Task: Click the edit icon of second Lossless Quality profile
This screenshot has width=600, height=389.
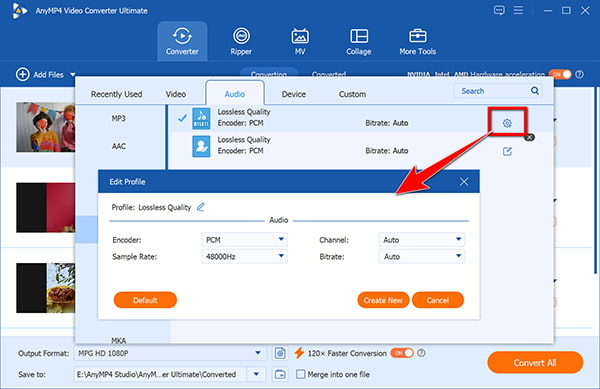Action: (x=507, y=151)
